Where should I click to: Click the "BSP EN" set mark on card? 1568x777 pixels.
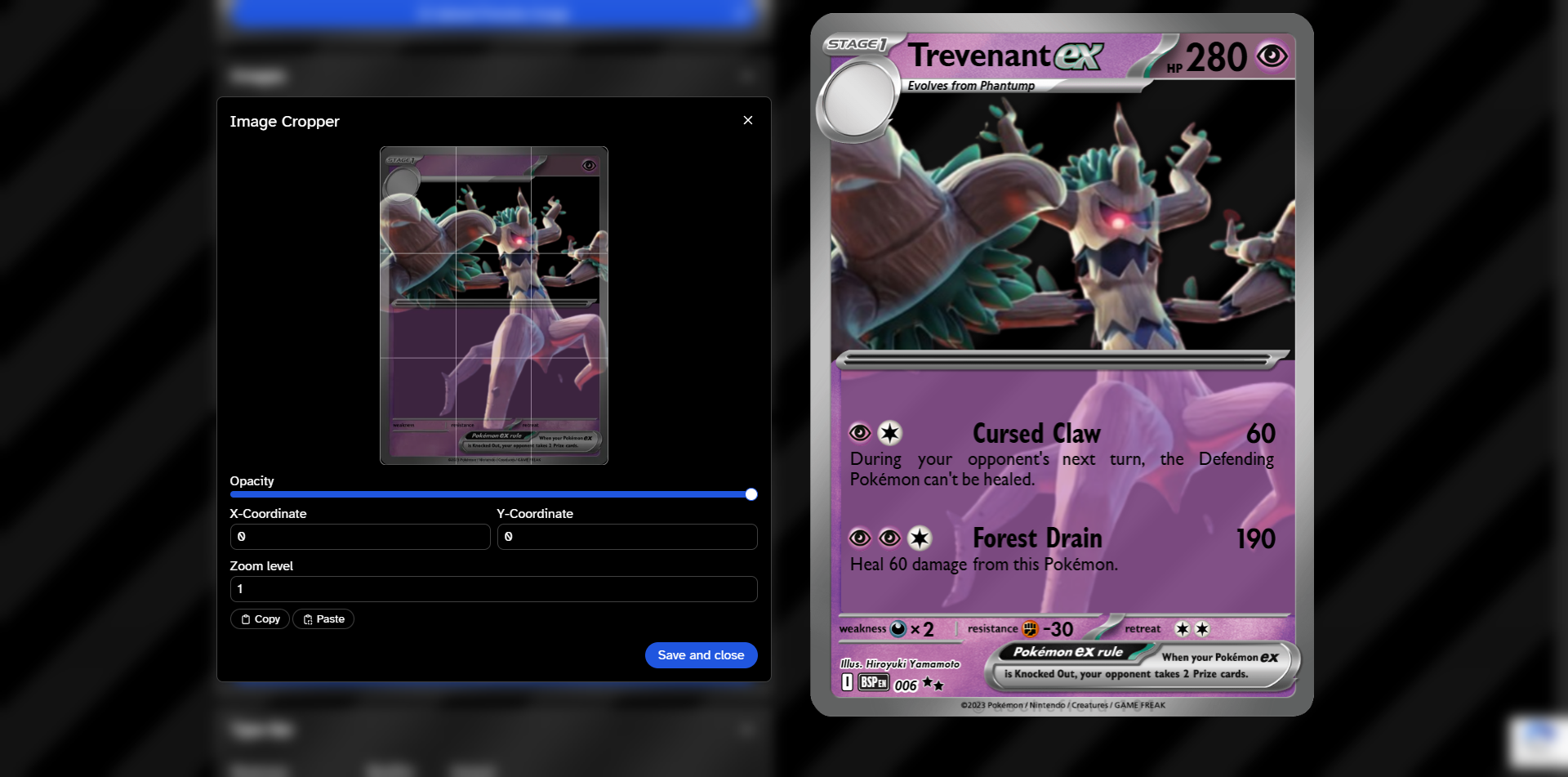pos(873,682)
